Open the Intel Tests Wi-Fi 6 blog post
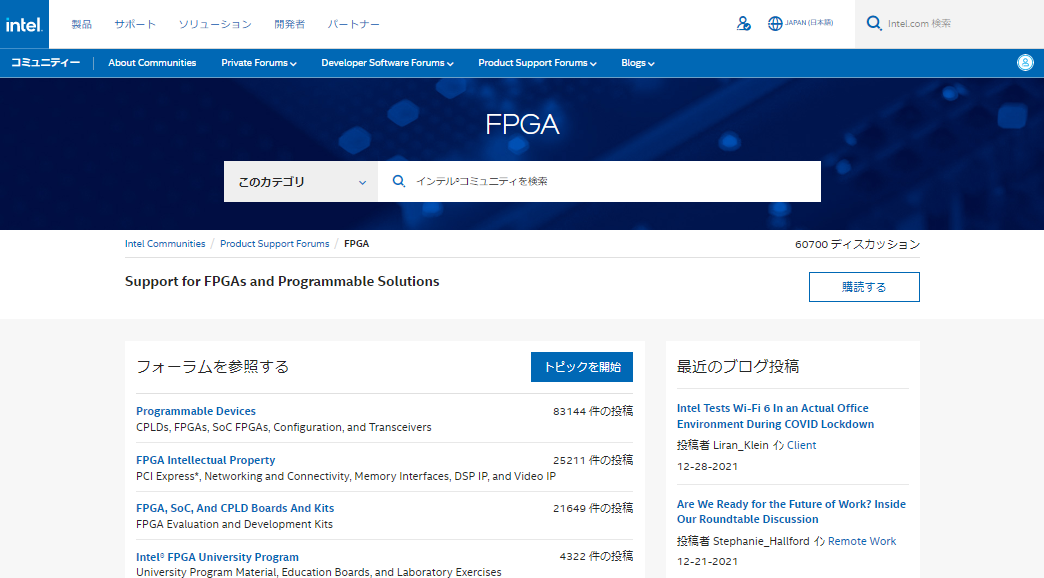 pyautogui.click(x=776, y=416)
